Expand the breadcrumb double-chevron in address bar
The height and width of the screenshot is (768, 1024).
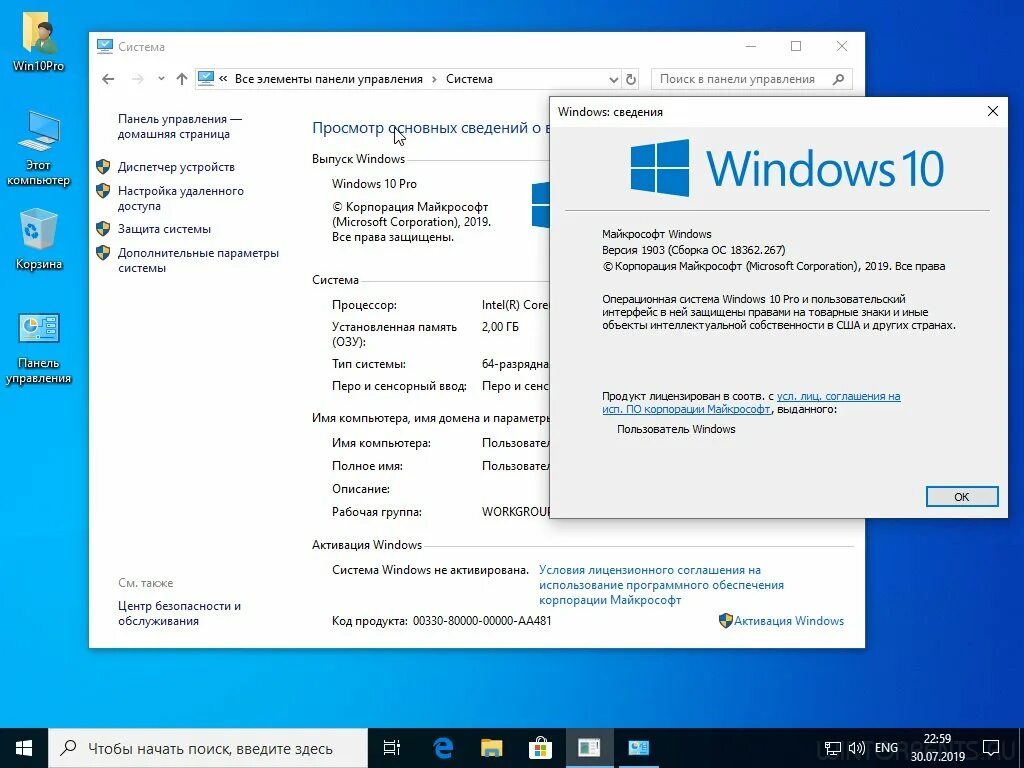(x=223, y=79)
